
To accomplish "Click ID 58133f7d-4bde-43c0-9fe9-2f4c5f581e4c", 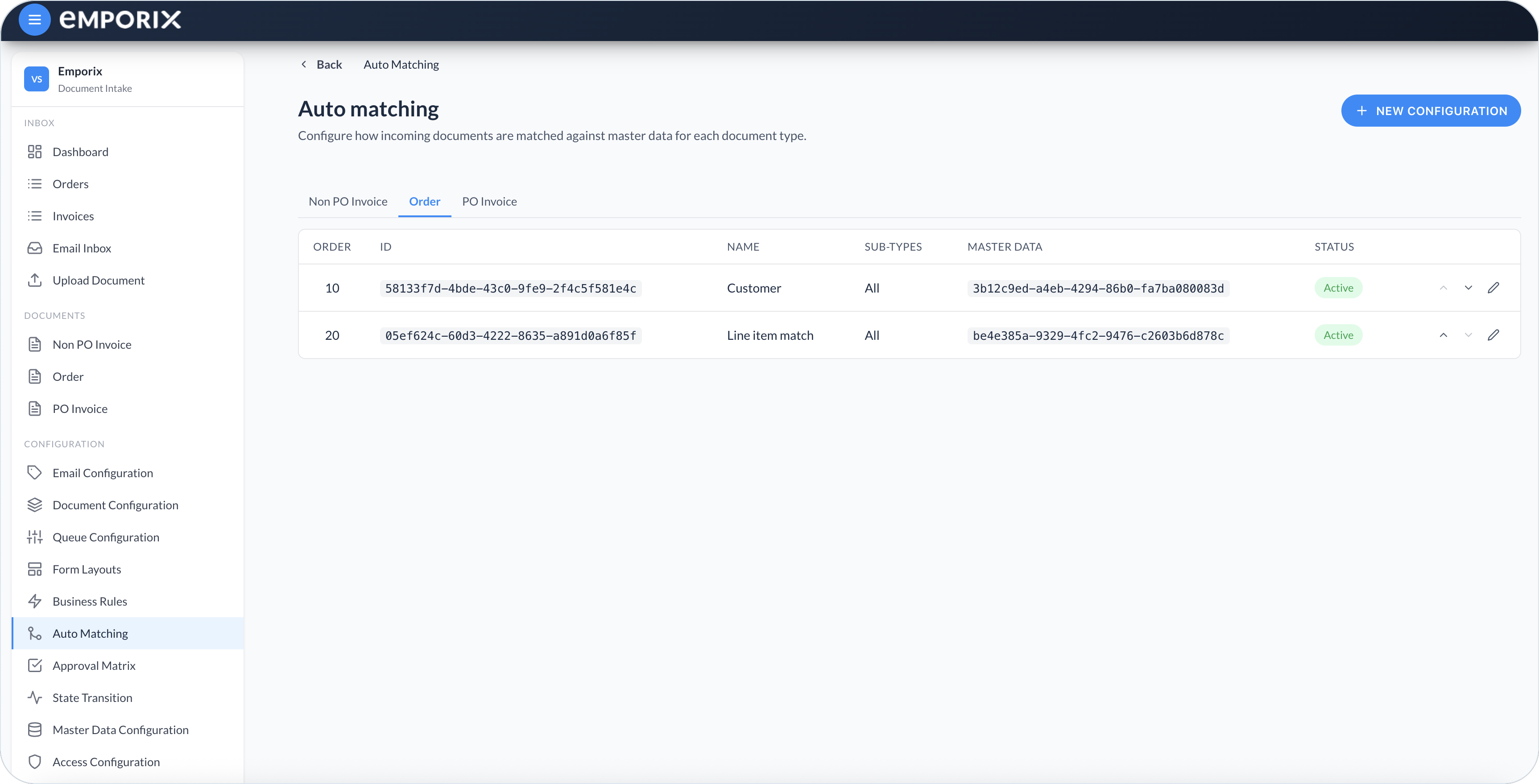I will coord(510,289).
